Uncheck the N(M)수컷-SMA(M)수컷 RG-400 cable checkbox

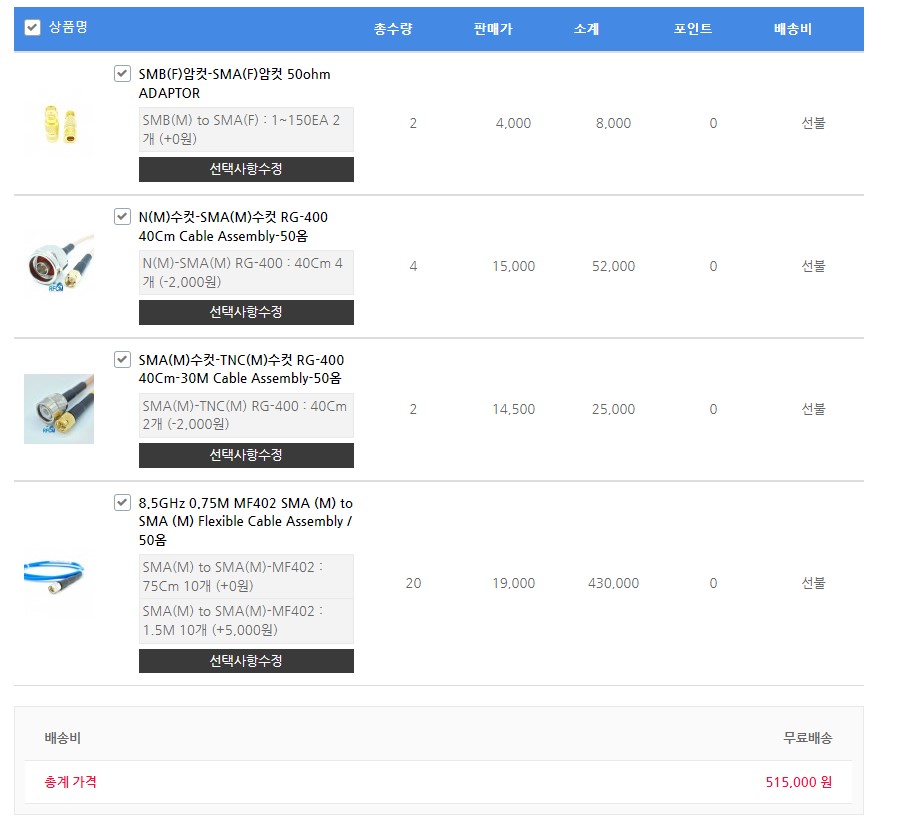tap(122, 216)
